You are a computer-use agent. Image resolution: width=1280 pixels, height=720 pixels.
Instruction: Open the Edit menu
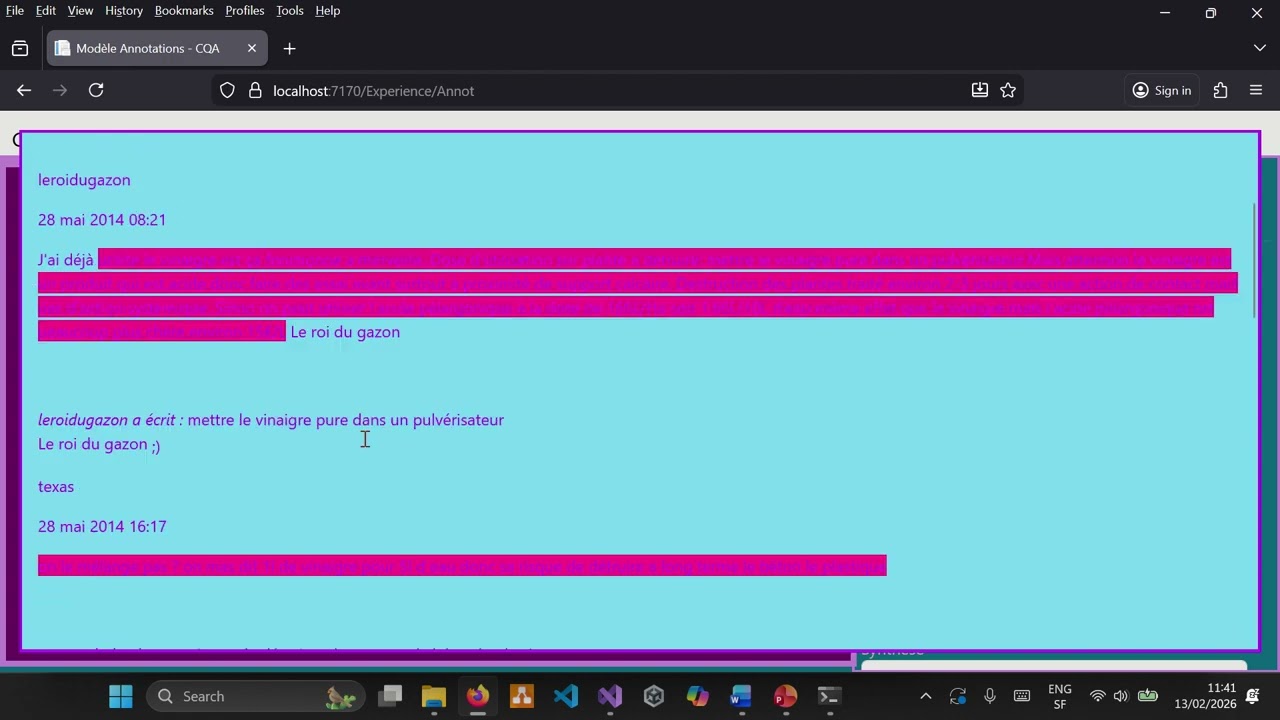46,10
